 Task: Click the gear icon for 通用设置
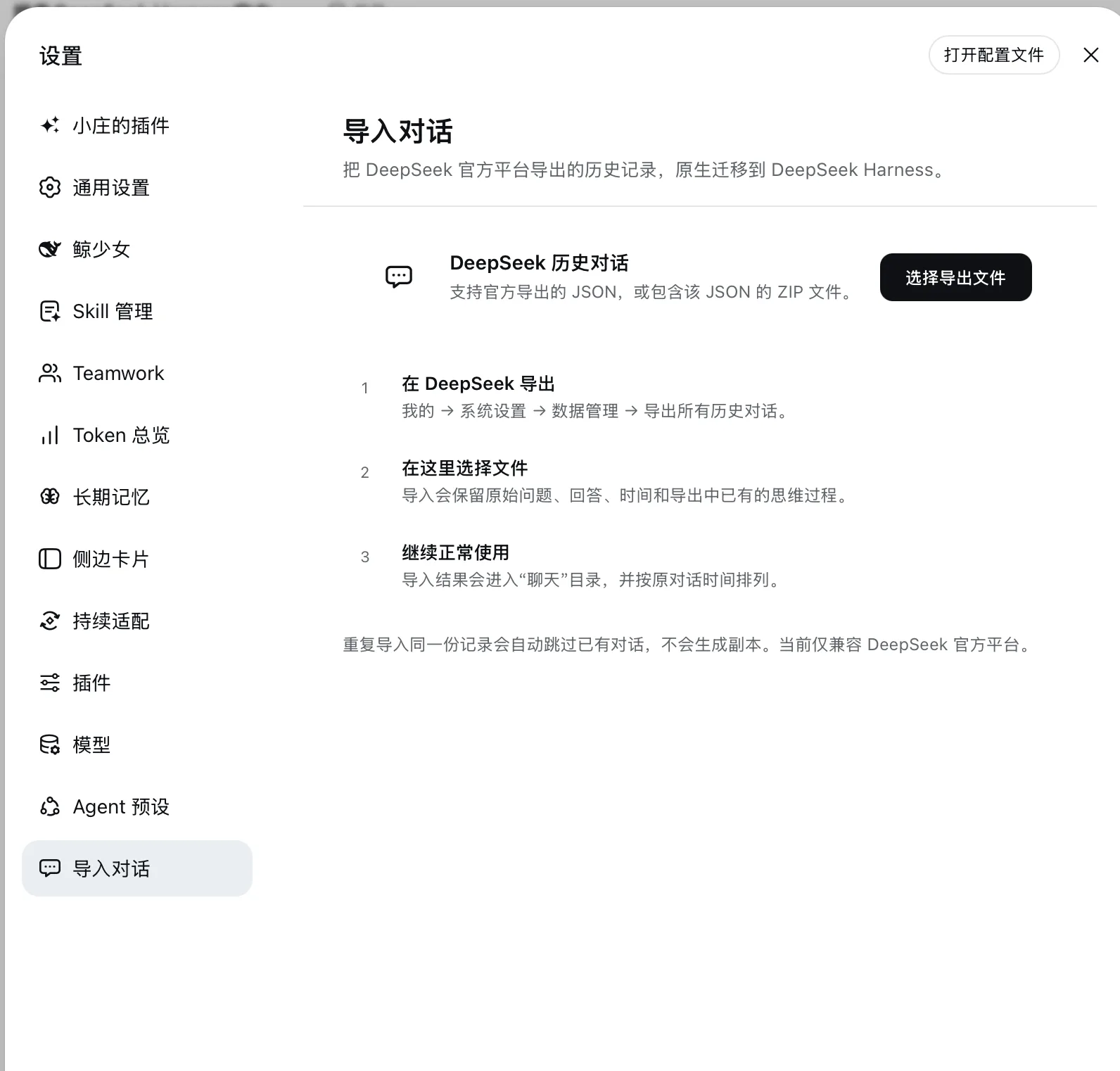point(50,187)
